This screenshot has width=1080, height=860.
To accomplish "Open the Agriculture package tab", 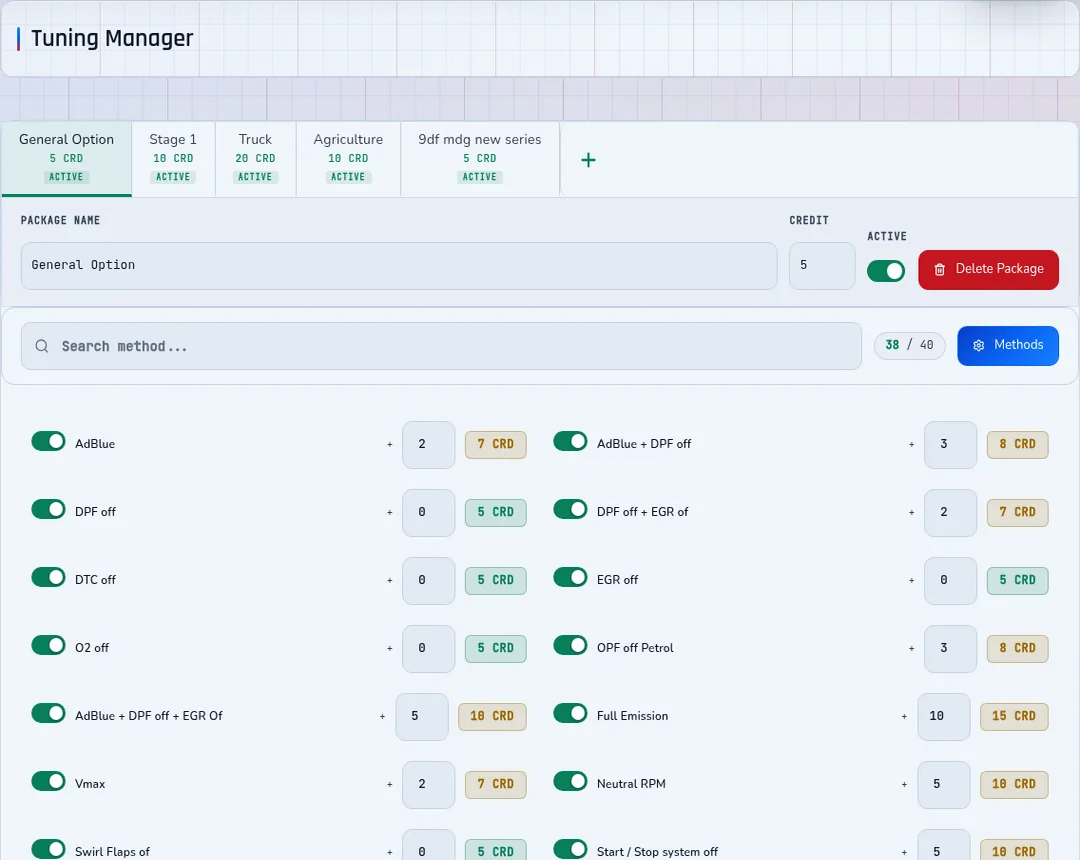I will [x=349, y=159].
